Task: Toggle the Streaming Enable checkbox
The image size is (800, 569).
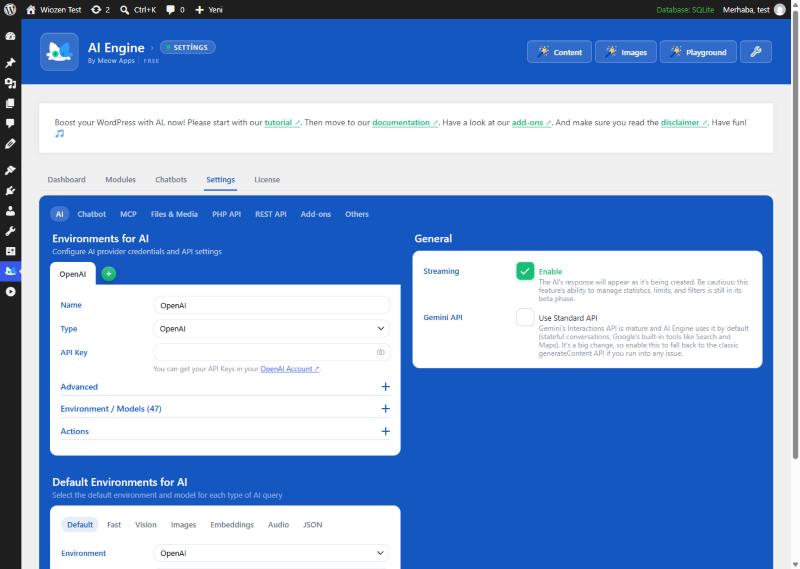Action: coord(525,271)
